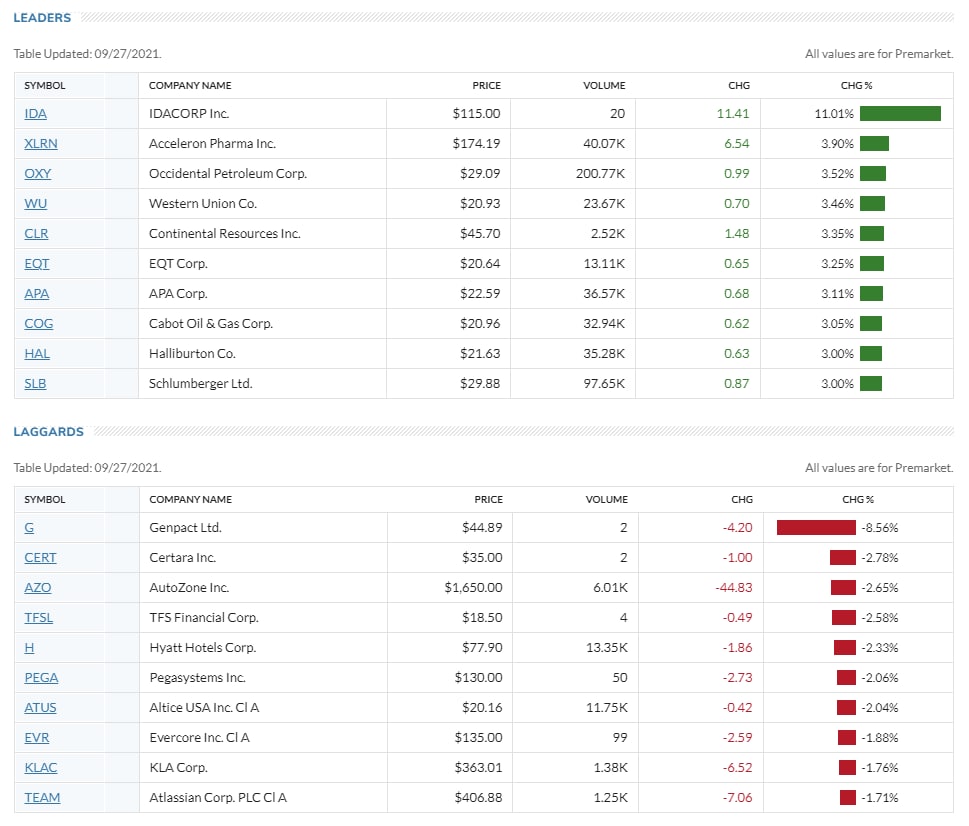
Task: Click the LAGGARDS section heading
Action: click(x=48, y=431)
